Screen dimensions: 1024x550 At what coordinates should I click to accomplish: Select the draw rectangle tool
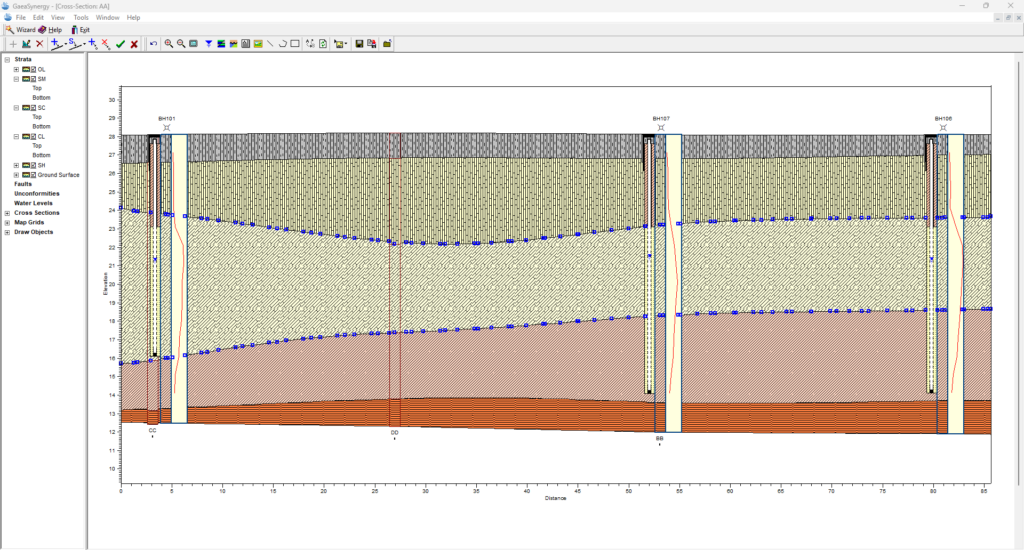[295, 44]
